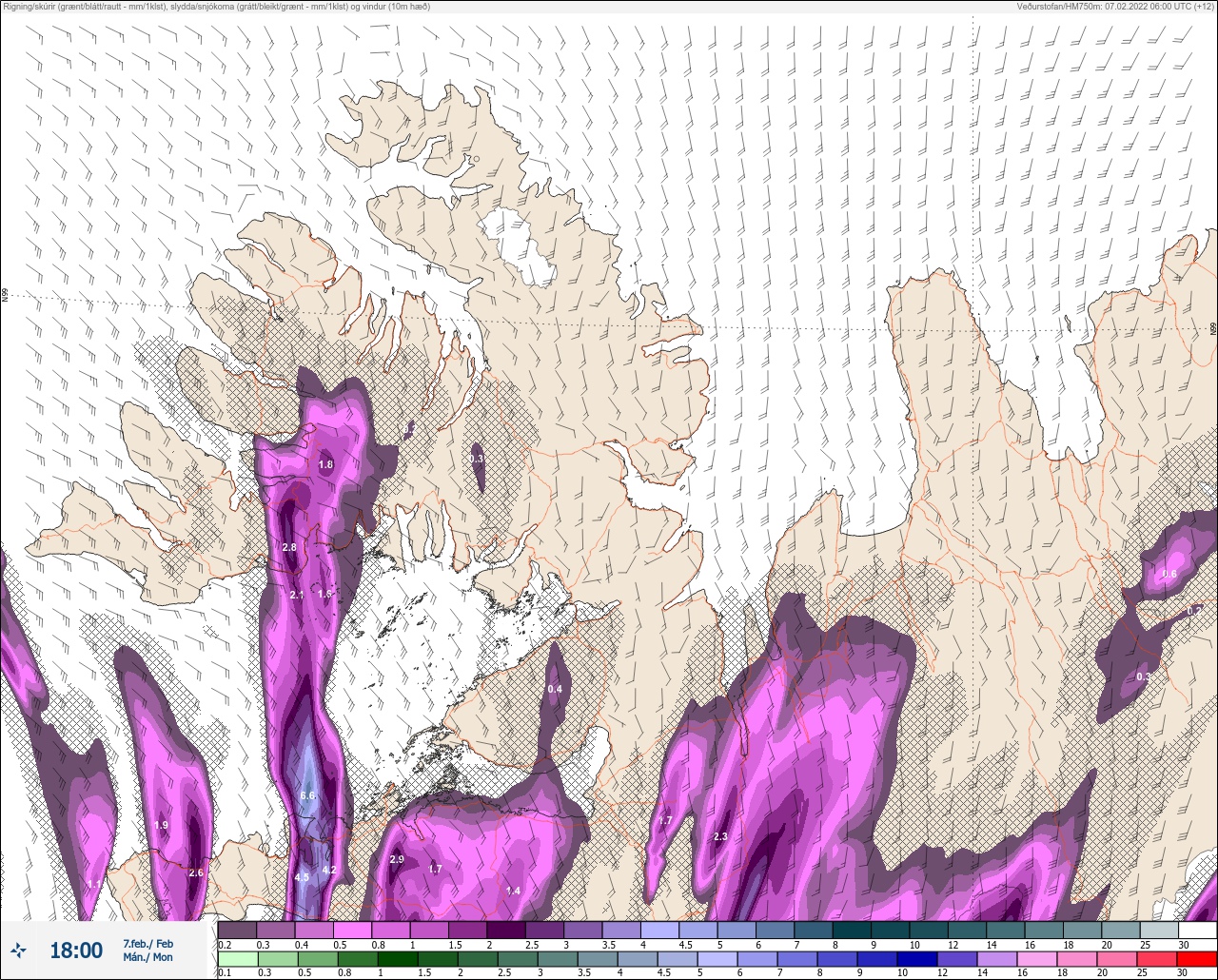Click the 18:00 forecast time label

tap(76, 951)
